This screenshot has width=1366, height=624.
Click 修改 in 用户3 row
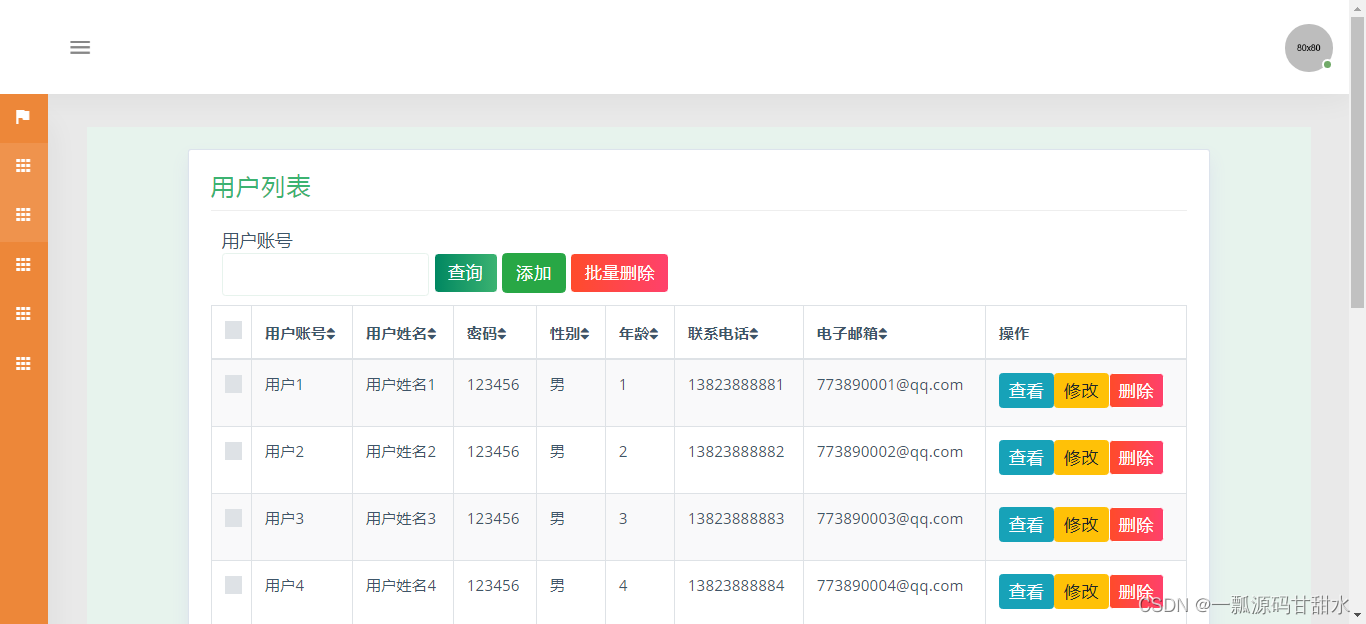(x=1081, y=525)
